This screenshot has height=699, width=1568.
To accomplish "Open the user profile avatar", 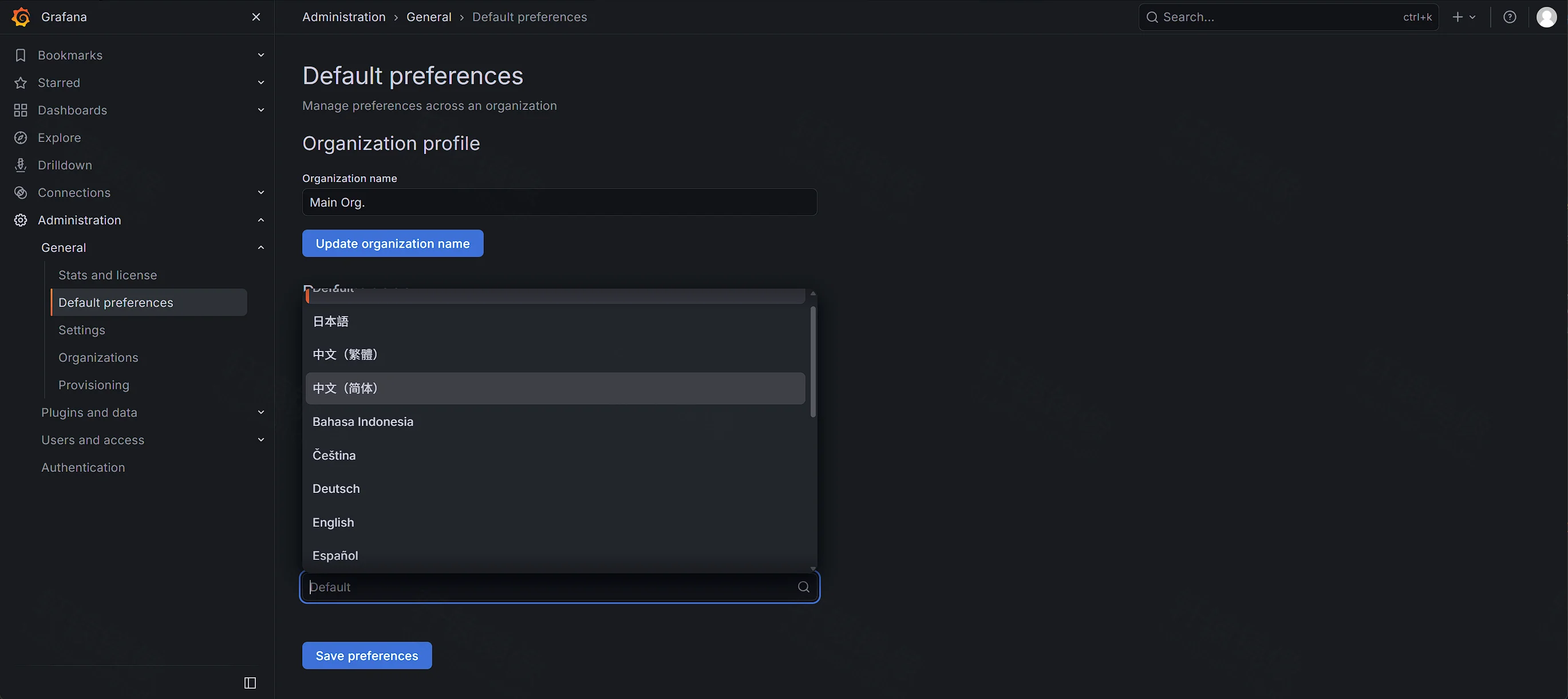I will click(x=1547, y=17).
